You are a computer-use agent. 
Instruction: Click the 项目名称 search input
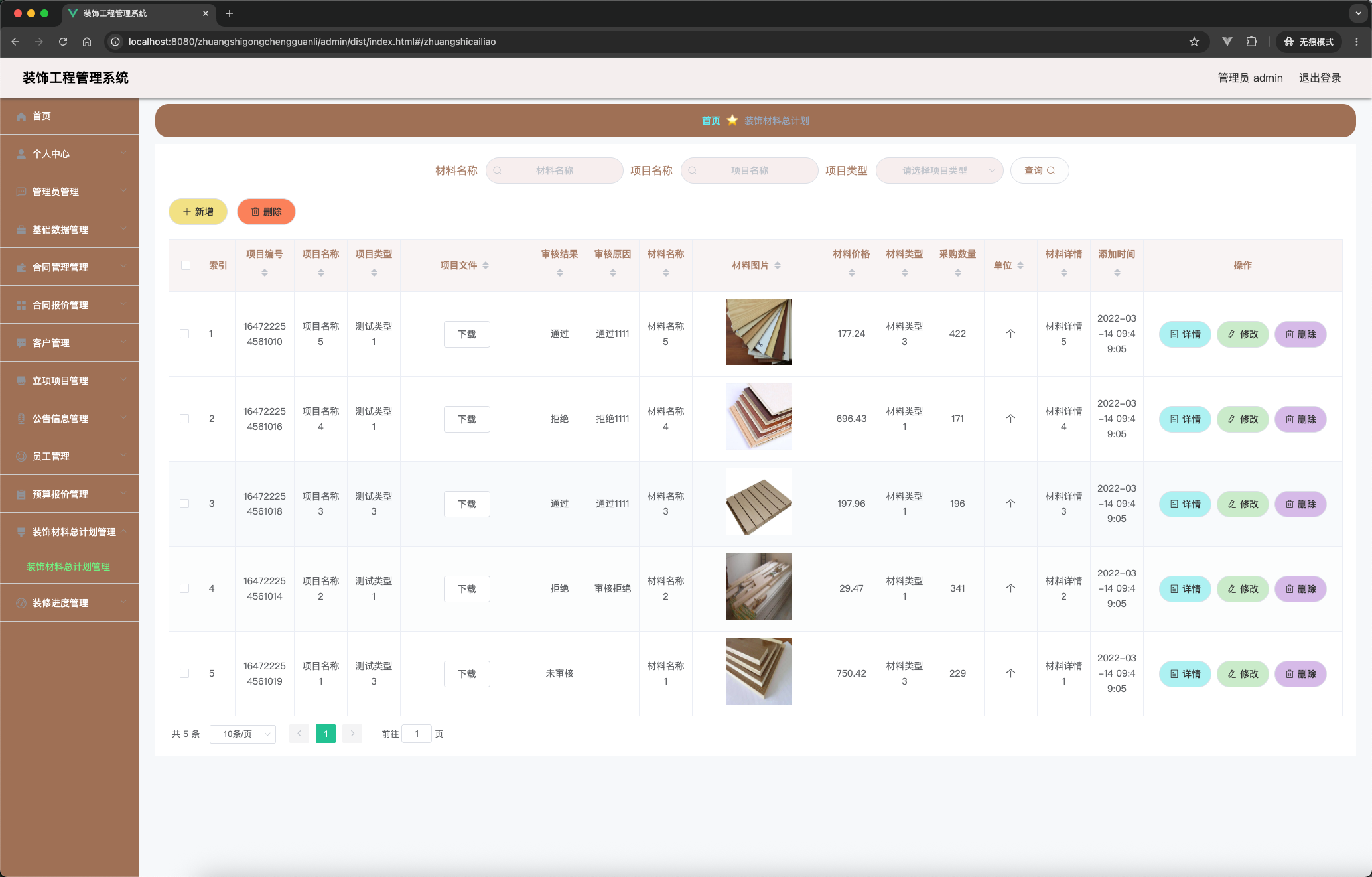point(750,170)
